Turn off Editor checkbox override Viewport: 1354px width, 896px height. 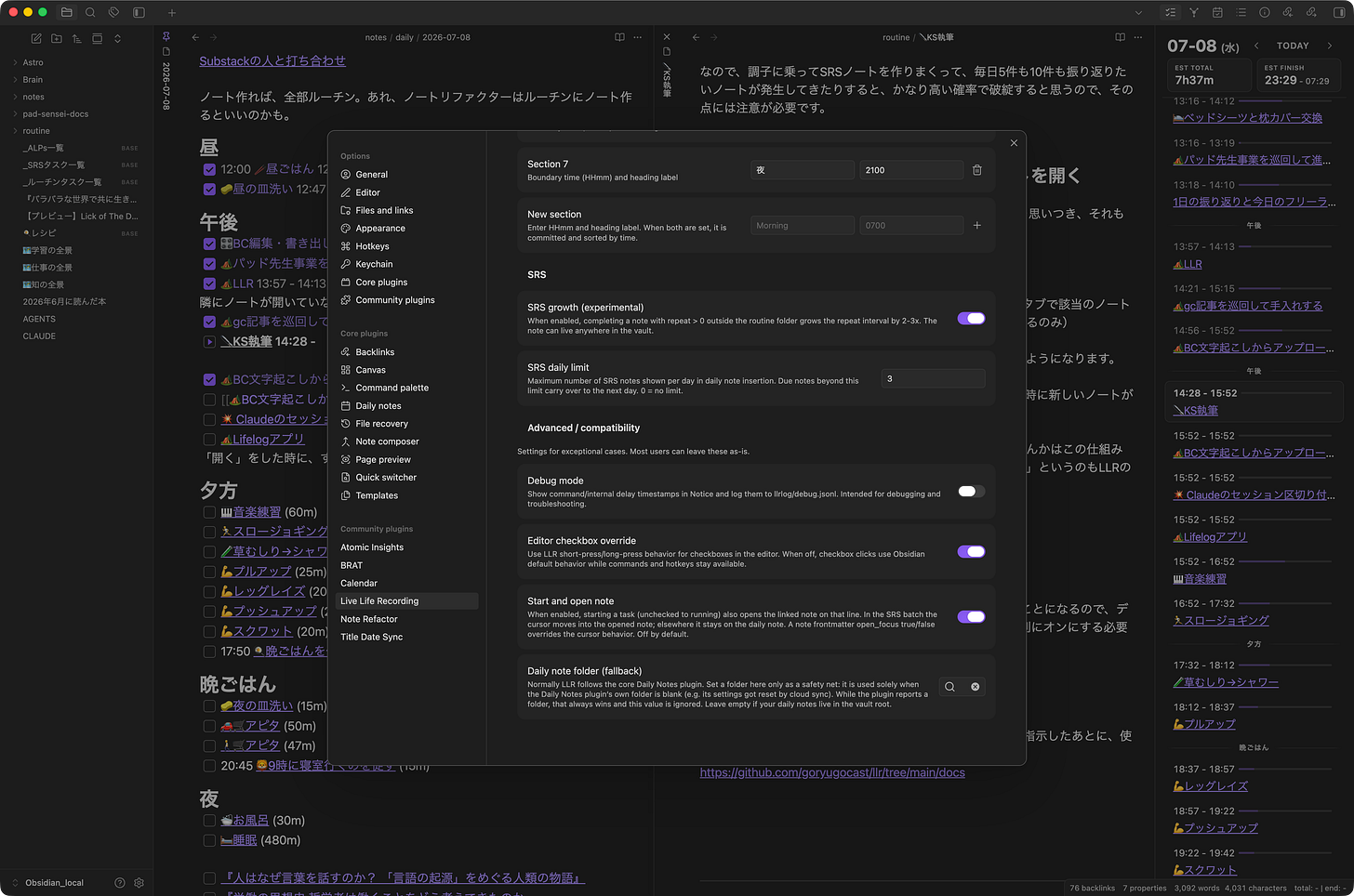tap(971, 551)
